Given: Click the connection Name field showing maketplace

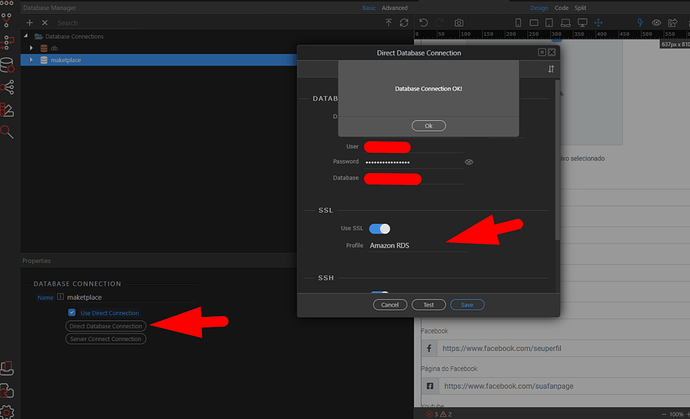Looking at the screenshot, I should click(x=131, y=298).
